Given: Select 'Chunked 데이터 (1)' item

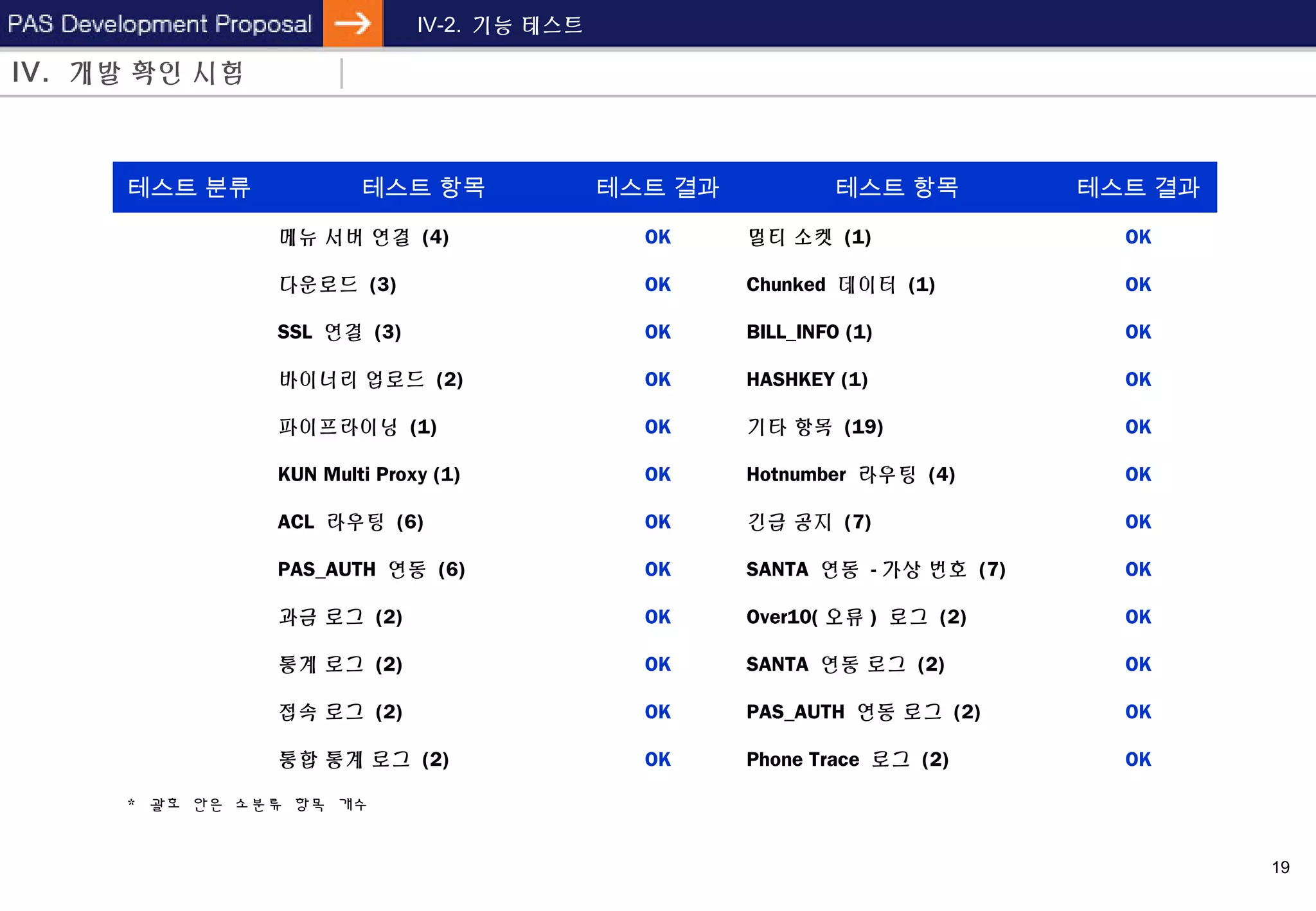Looking at the screenshot, I should tap(840, 285).
